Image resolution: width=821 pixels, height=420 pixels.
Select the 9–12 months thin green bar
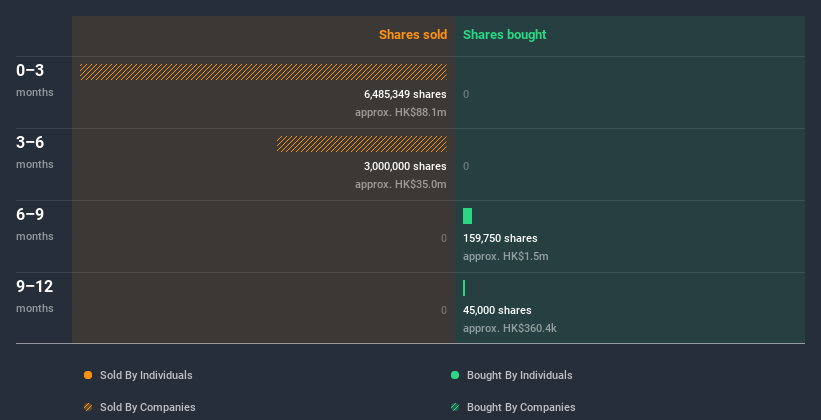(464, 288)
